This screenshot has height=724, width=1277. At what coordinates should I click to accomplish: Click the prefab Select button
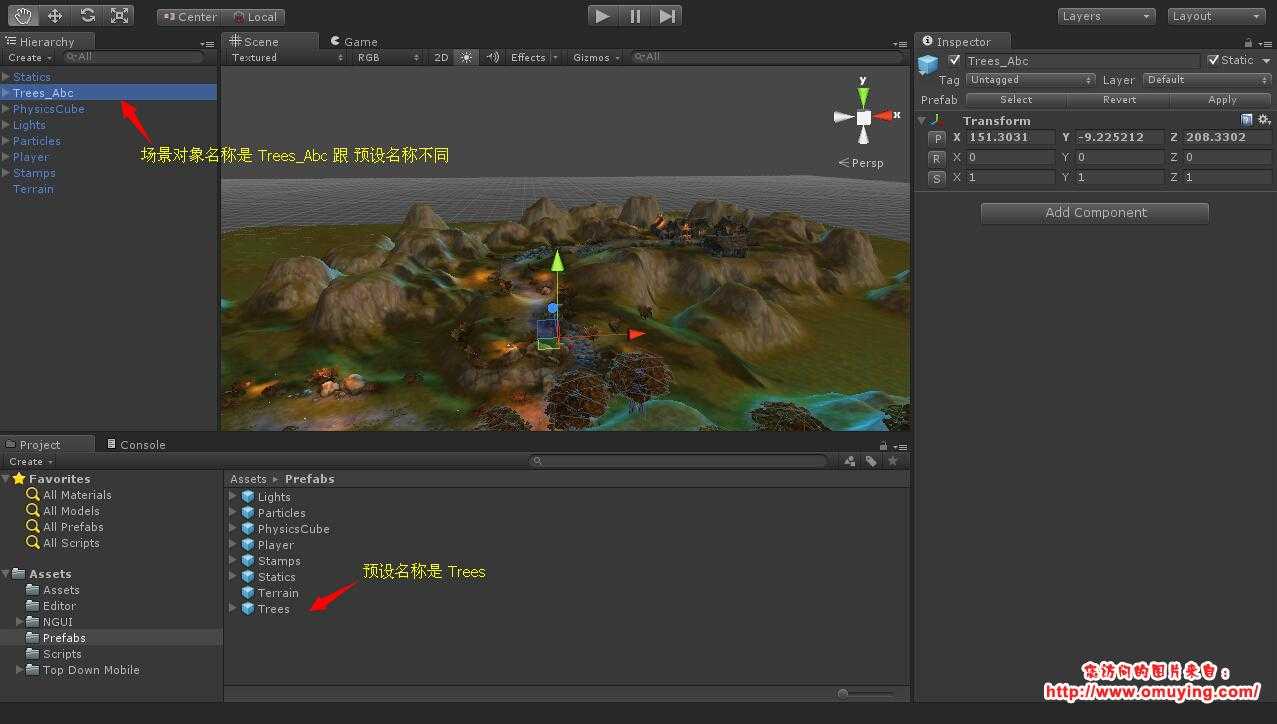tap(1016, 100)
